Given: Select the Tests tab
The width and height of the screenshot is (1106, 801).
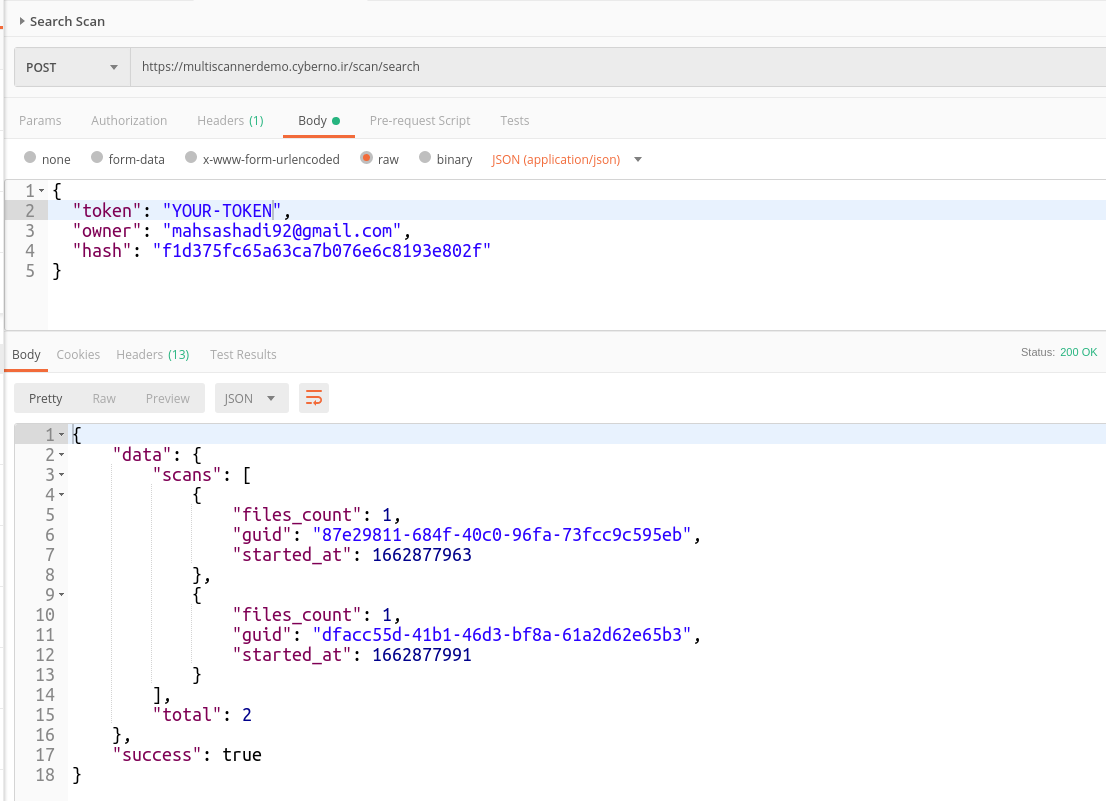Looking at the screenshot, I should [x=515, y=120].
